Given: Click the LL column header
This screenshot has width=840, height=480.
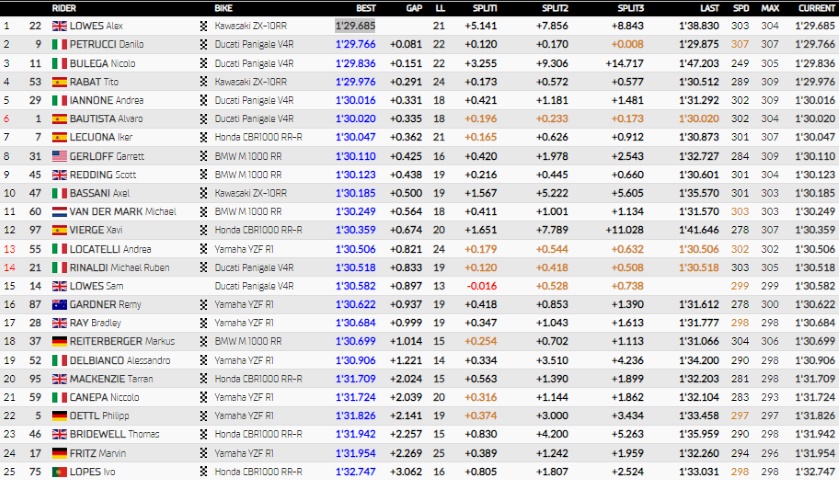Looking at the screenshot, I should (440, 8).
